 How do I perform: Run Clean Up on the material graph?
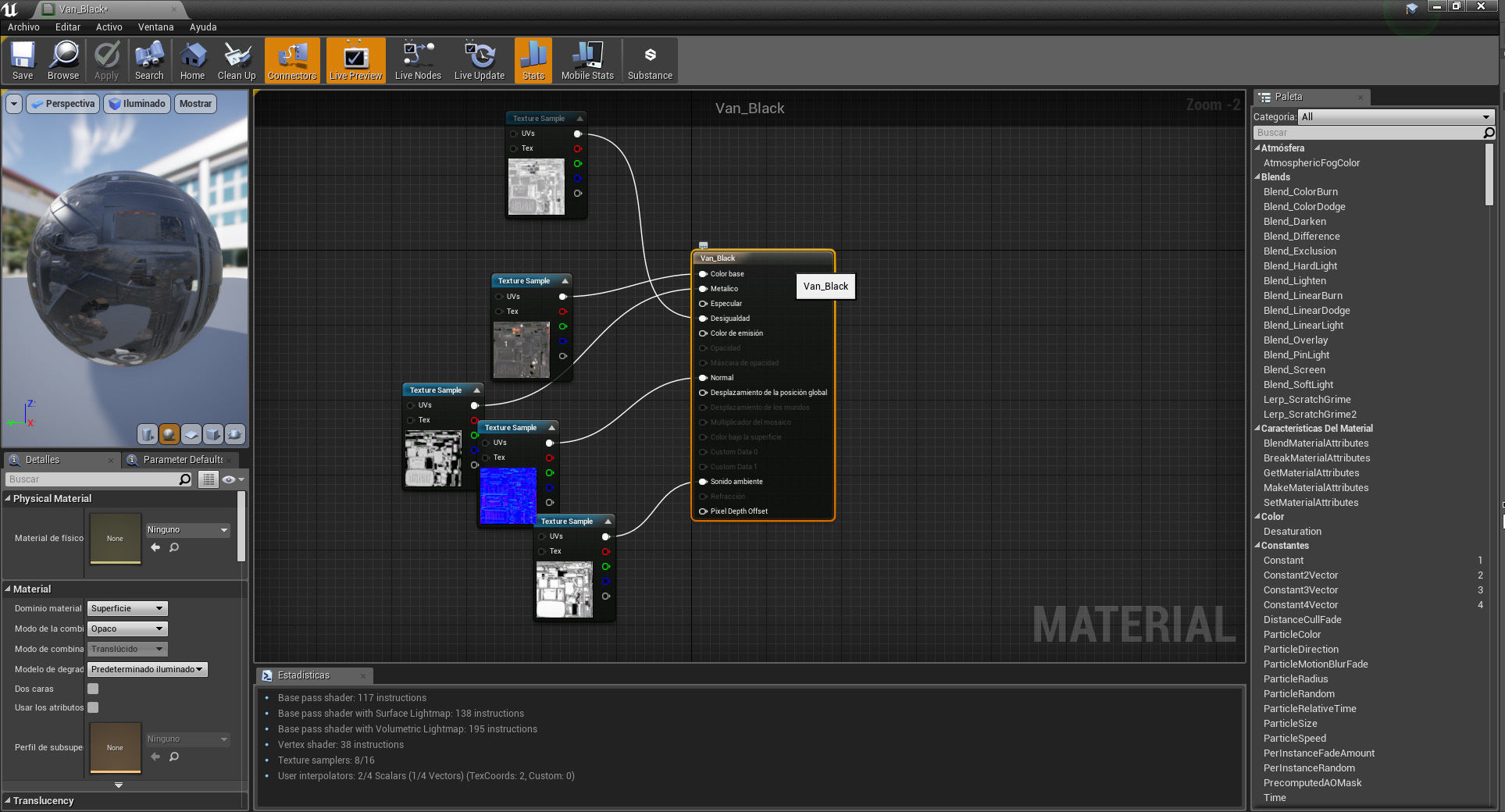[x=237, y=61]
